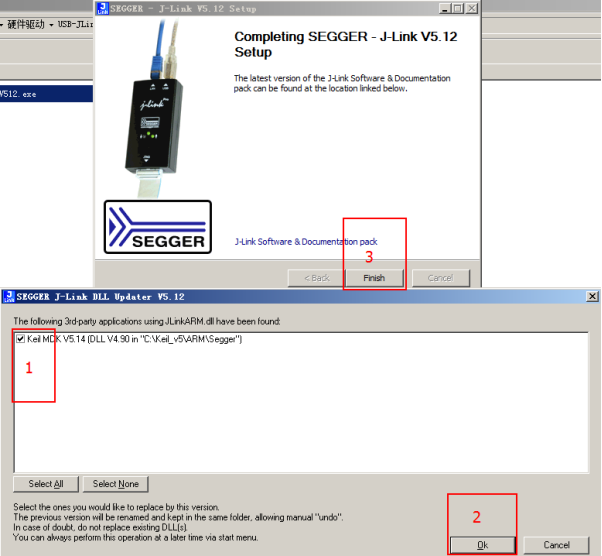Click USB-JLink breadcrumb segment in Explorer window
This screenshot has width=602, height=556.
pyautogui.click(x=75, y=24)
